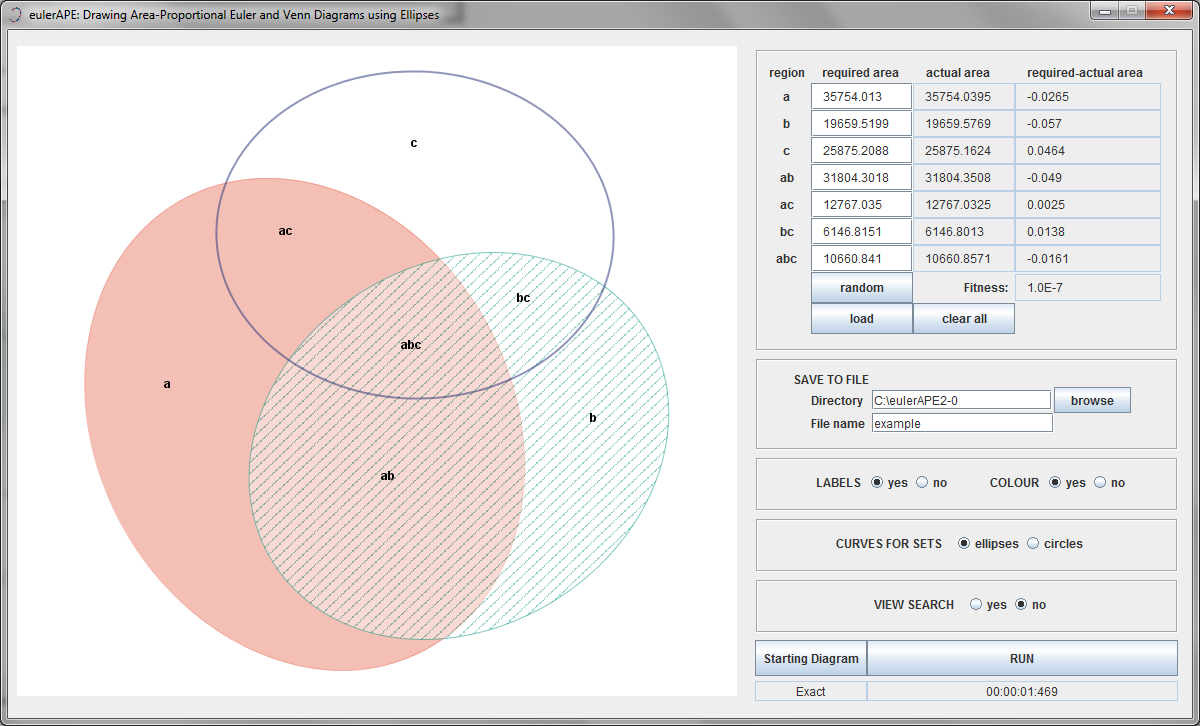Select COLOUR no radio button
This screenshot has height=726, width=1200.
pyautogui.click(x=1100, y=483)
